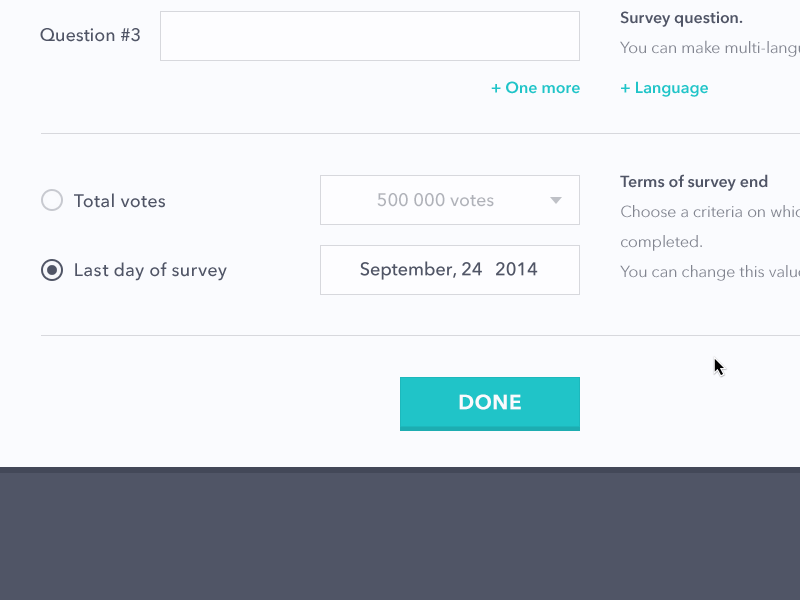Click the dropdown arrow icon in votes box
Image resolution: width=800 pixels, height=600 pixels.
556,200
